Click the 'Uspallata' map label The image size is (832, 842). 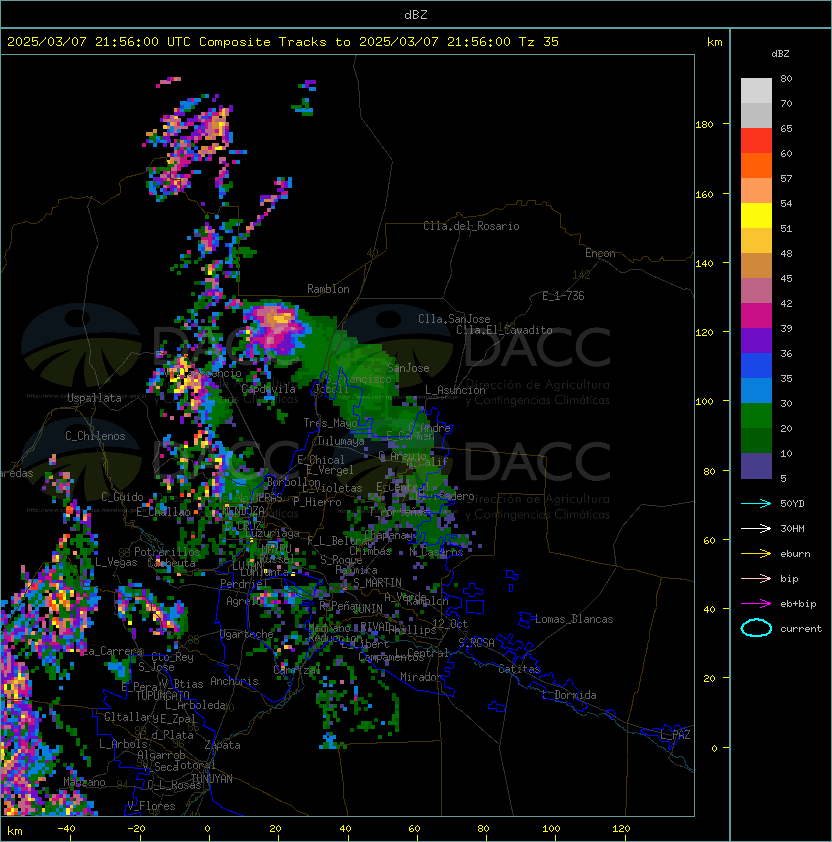94,398
